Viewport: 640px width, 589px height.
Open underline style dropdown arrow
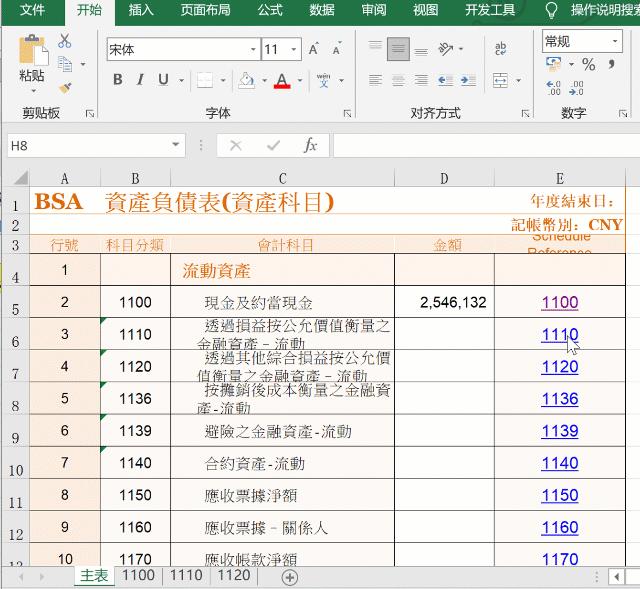pyautogui.click(x=181, y=80)
